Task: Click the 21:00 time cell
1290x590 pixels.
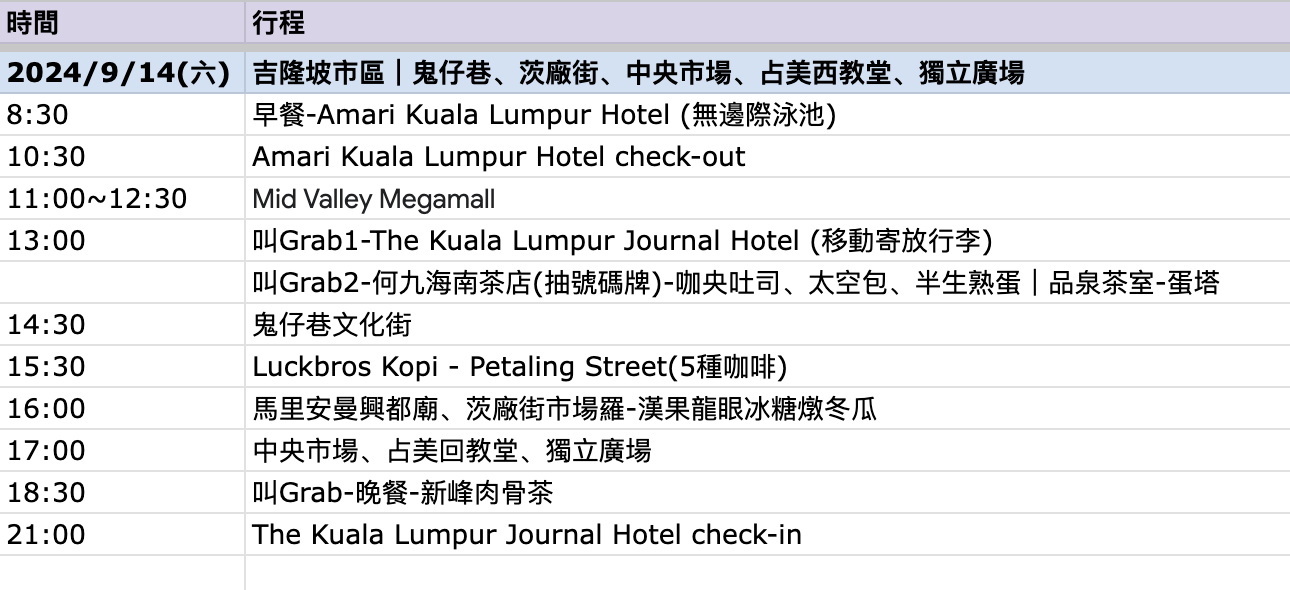Action: [122, 535]
